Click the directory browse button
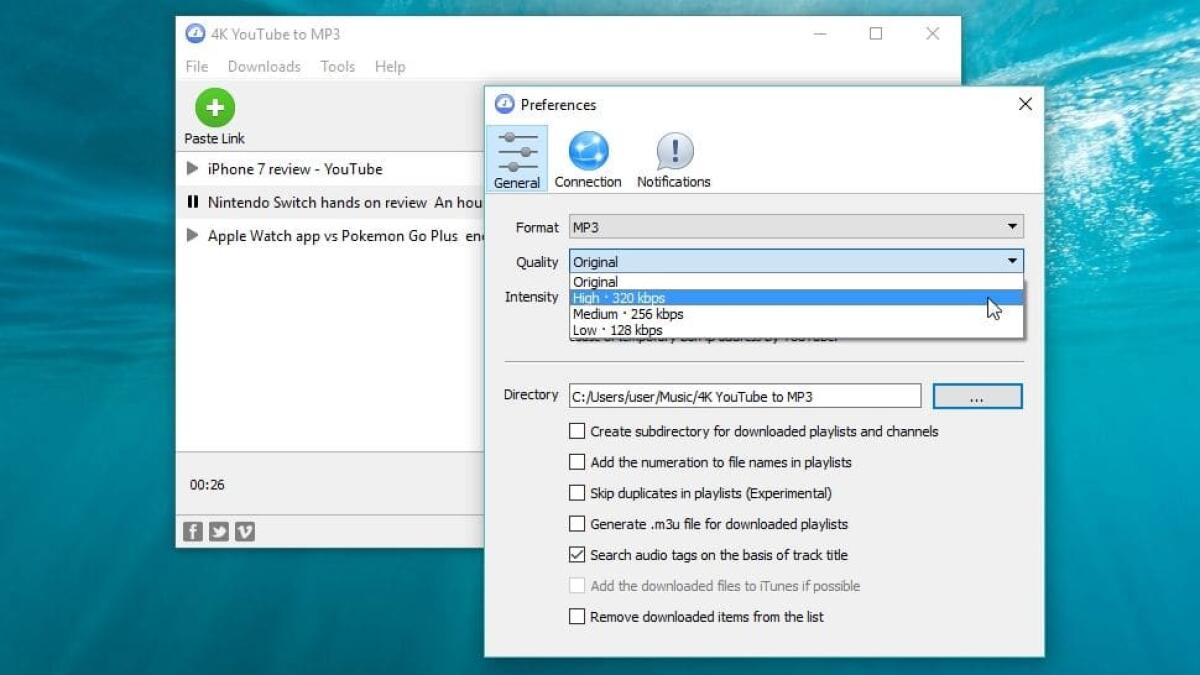Image resolution: width=1200 pixels, height=675 pixels. [x=977, y=396]
